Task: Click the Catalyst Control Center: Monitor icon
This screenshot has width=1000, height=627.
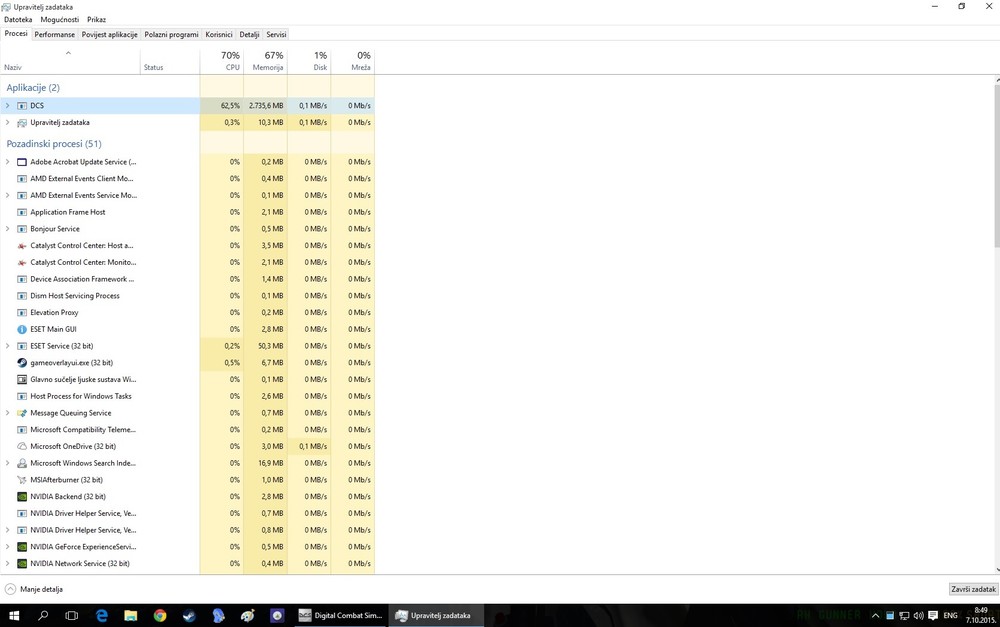Action: [22, 262]
